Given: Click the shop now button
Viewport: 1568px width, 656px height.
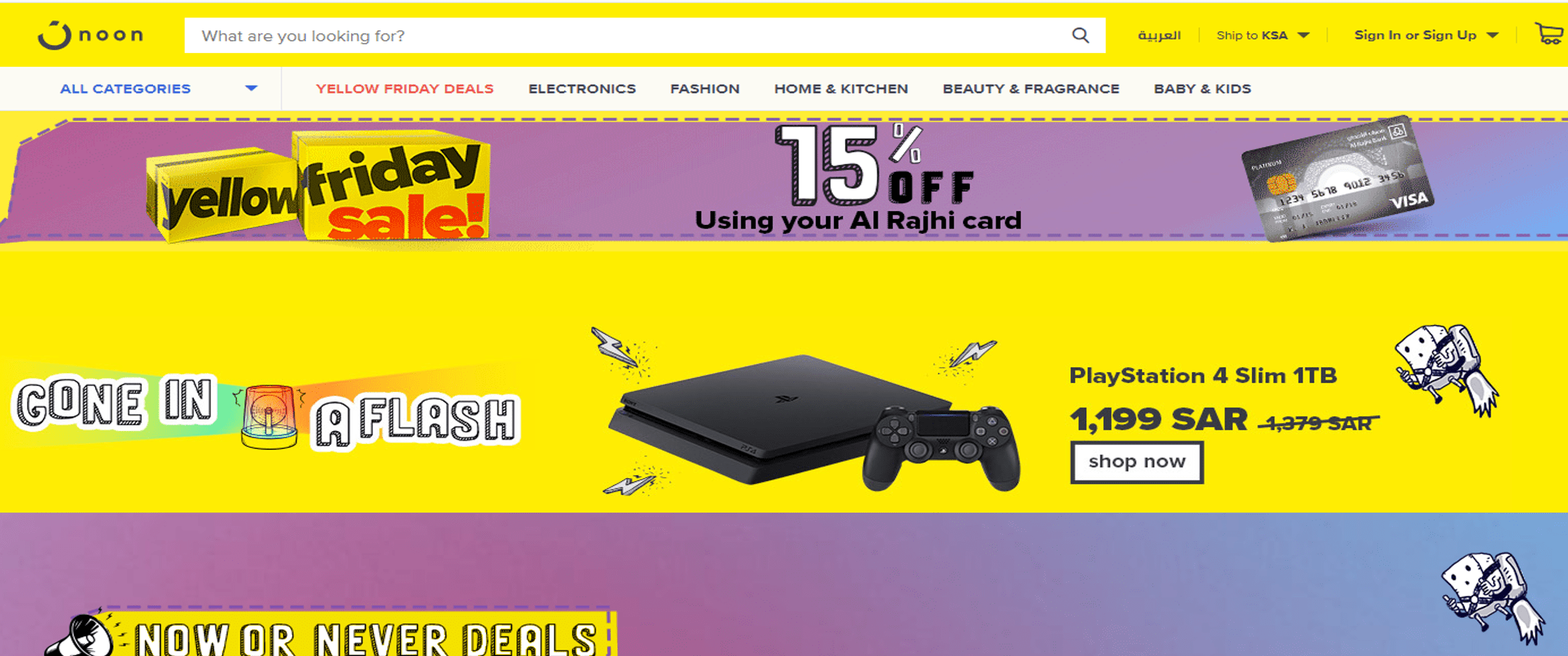Looking at the screenshot, I should coord(1136,462).
